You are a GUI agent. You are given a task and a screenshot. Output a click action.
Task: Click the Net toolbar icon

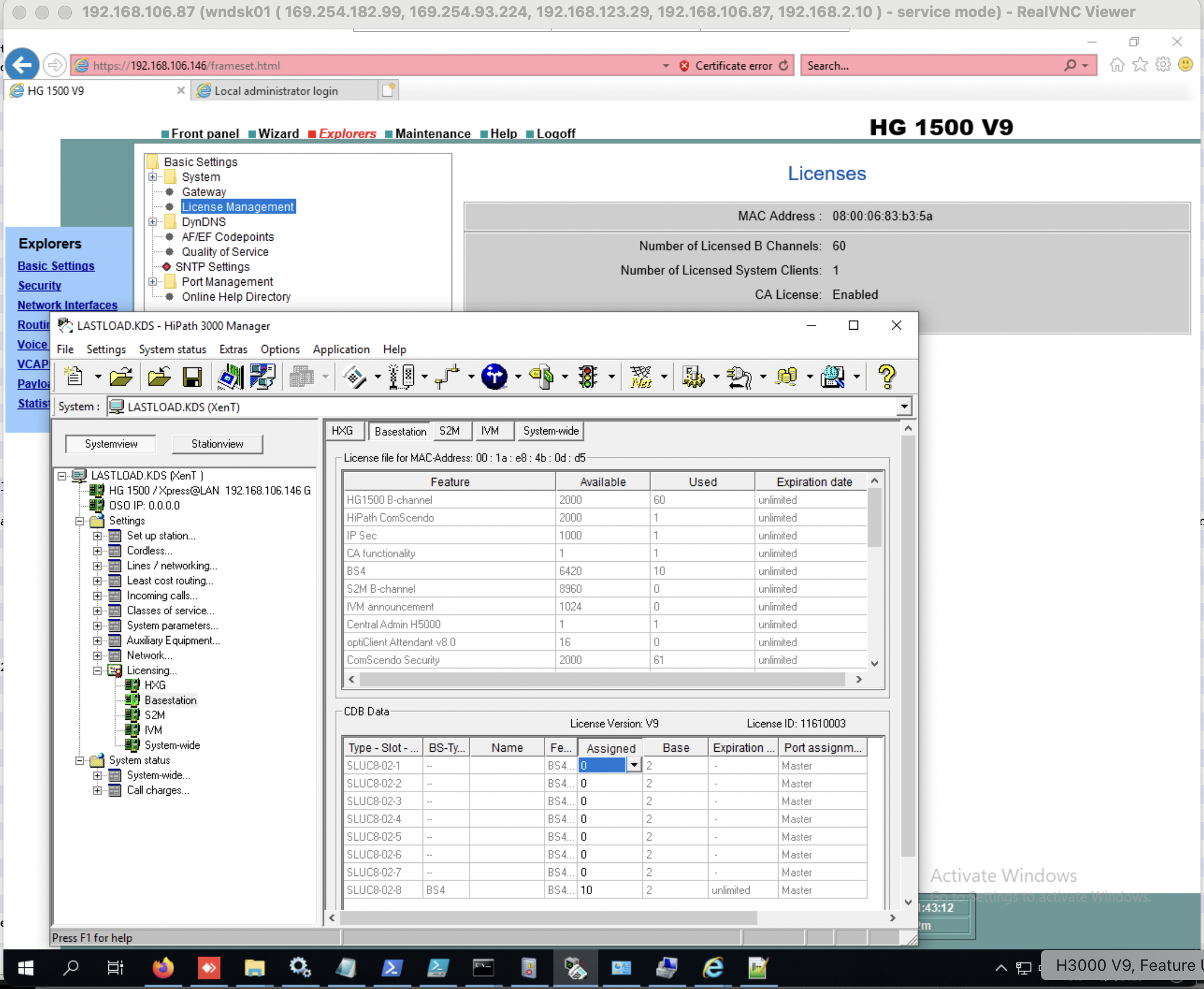click(x=640, y=377)
